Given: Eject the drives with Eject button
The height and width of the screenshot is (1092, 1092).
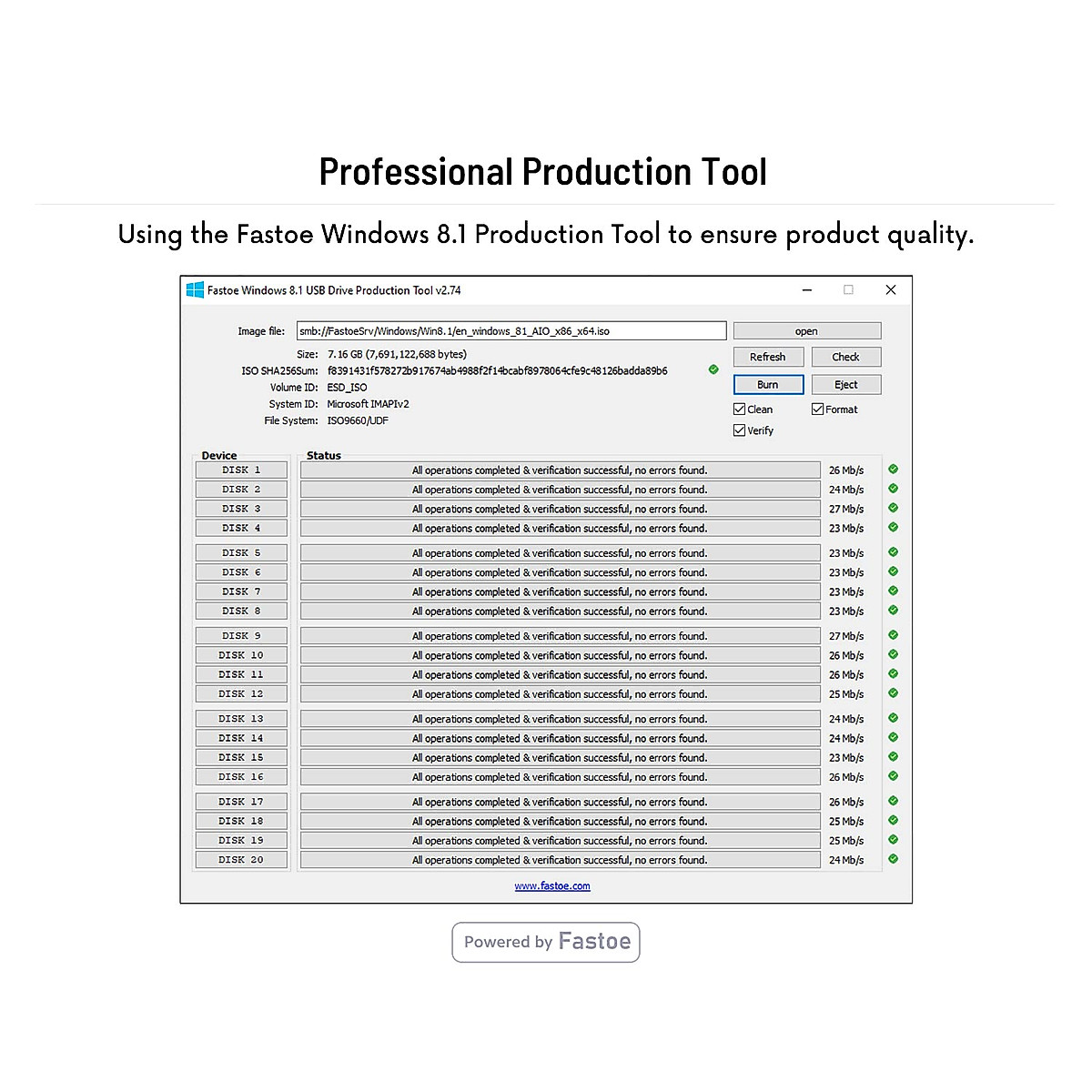Looking at the screenshot, I should [845, 385].
